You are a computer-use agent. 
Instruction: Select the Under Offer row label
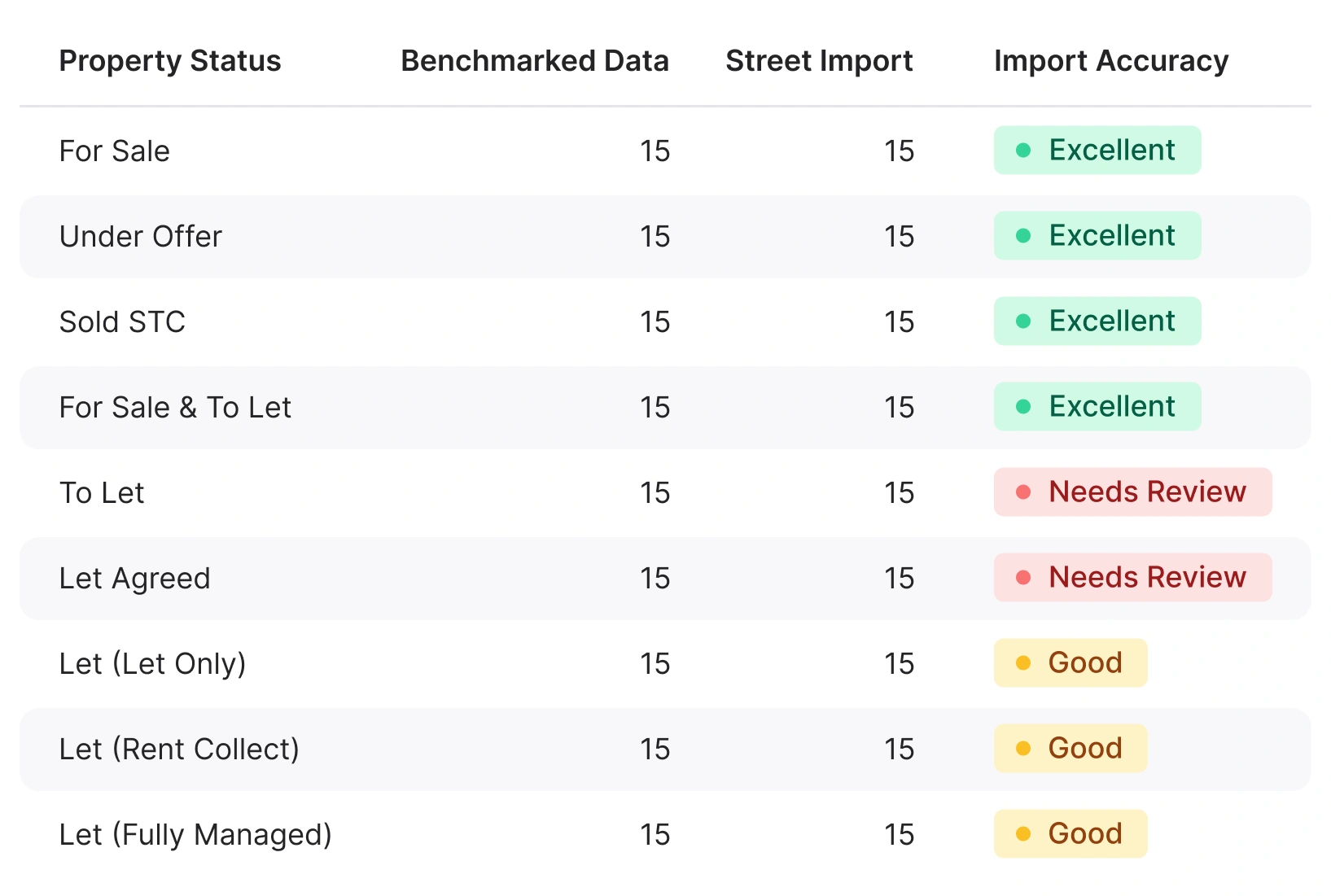(x=140, y=237)
